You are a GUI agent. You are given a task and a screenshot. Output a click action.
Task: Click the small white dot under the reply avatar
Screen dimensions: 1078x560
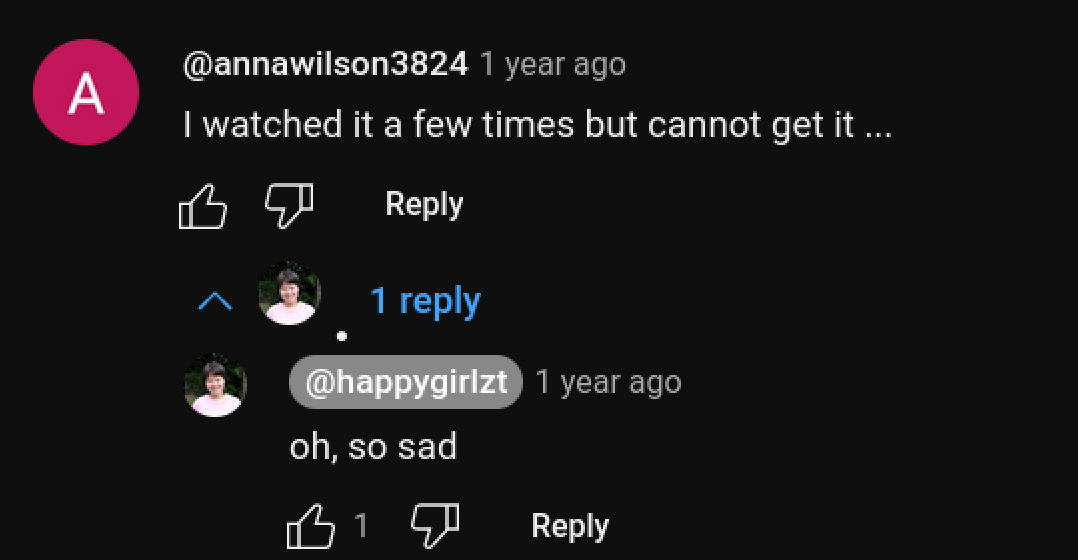[341, 336]
